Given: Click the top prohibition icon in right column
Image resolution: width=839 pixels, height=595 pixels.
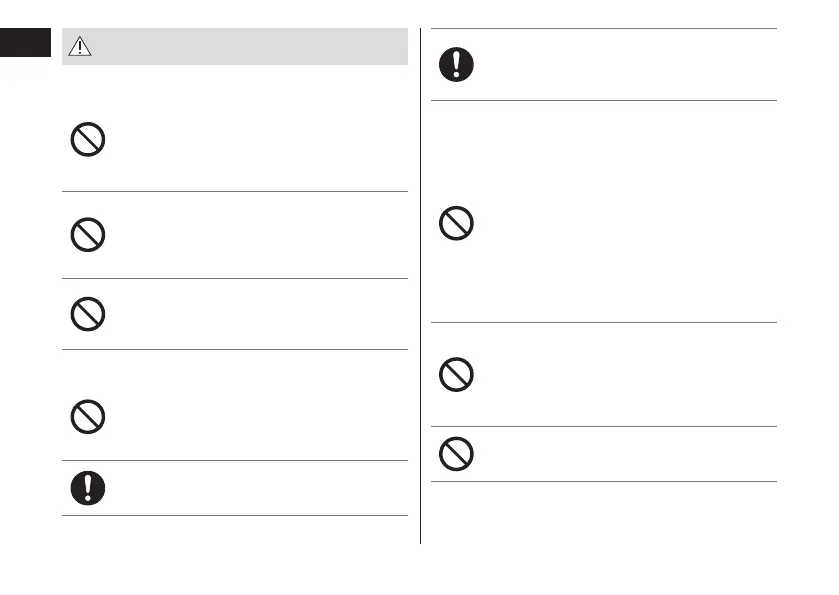Looking at the screenshot, I should pos(456,223).
